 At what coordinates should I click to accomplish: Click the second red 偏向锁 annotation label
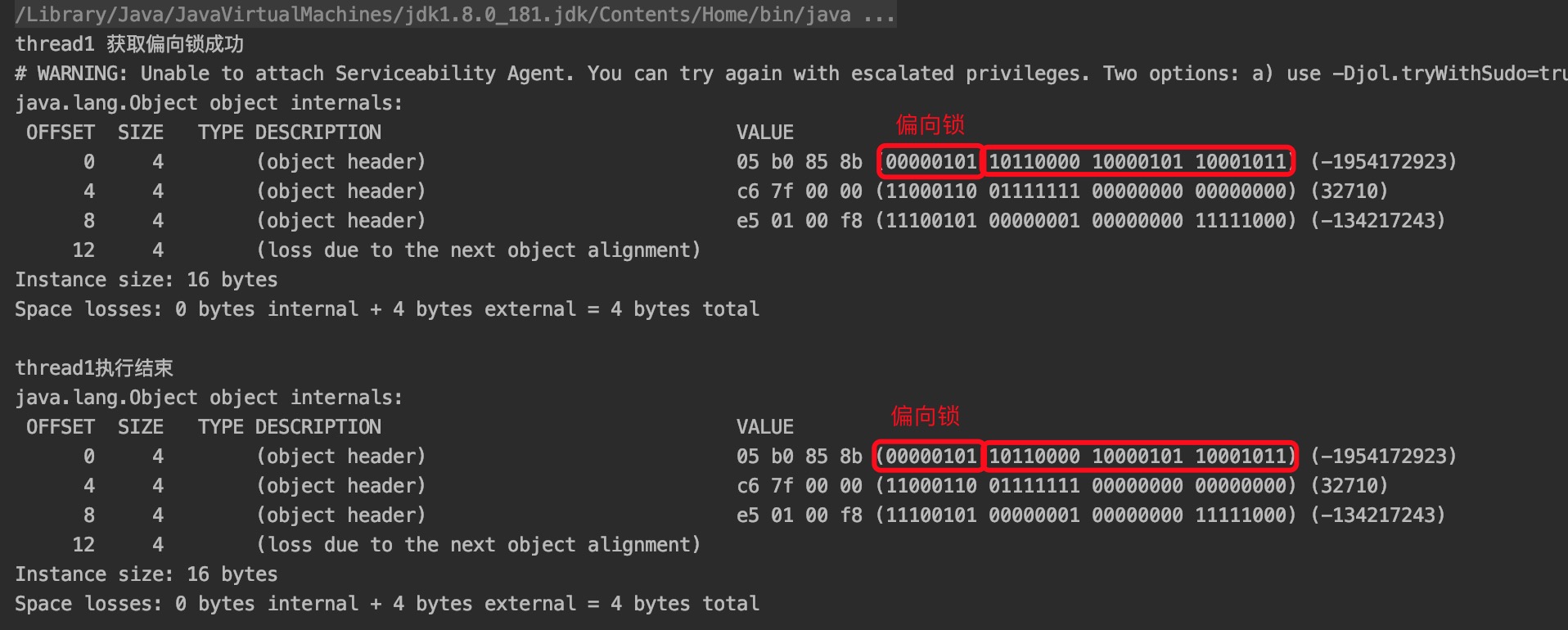tap(926, 416)
